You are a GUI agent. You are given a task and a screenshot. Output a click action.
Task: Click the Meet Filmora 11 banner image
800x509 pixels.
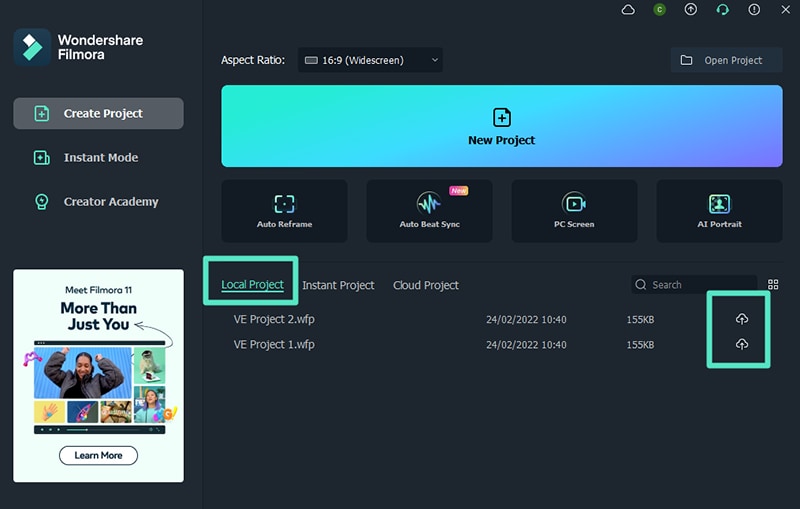(x=98, y=376)
